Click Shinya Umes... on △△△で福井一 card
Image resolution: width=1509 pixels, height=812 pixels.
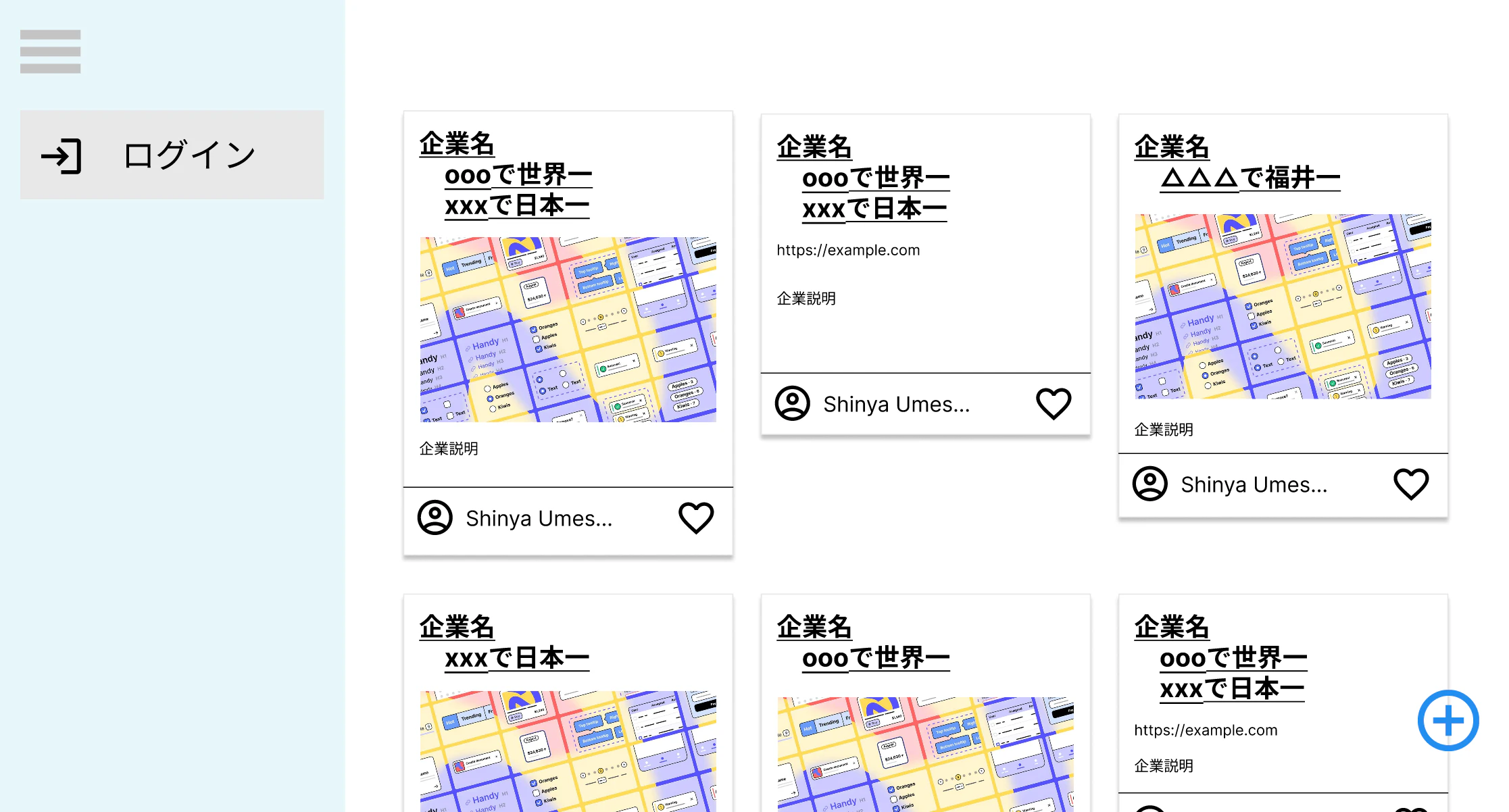(x=1254, y=484)
